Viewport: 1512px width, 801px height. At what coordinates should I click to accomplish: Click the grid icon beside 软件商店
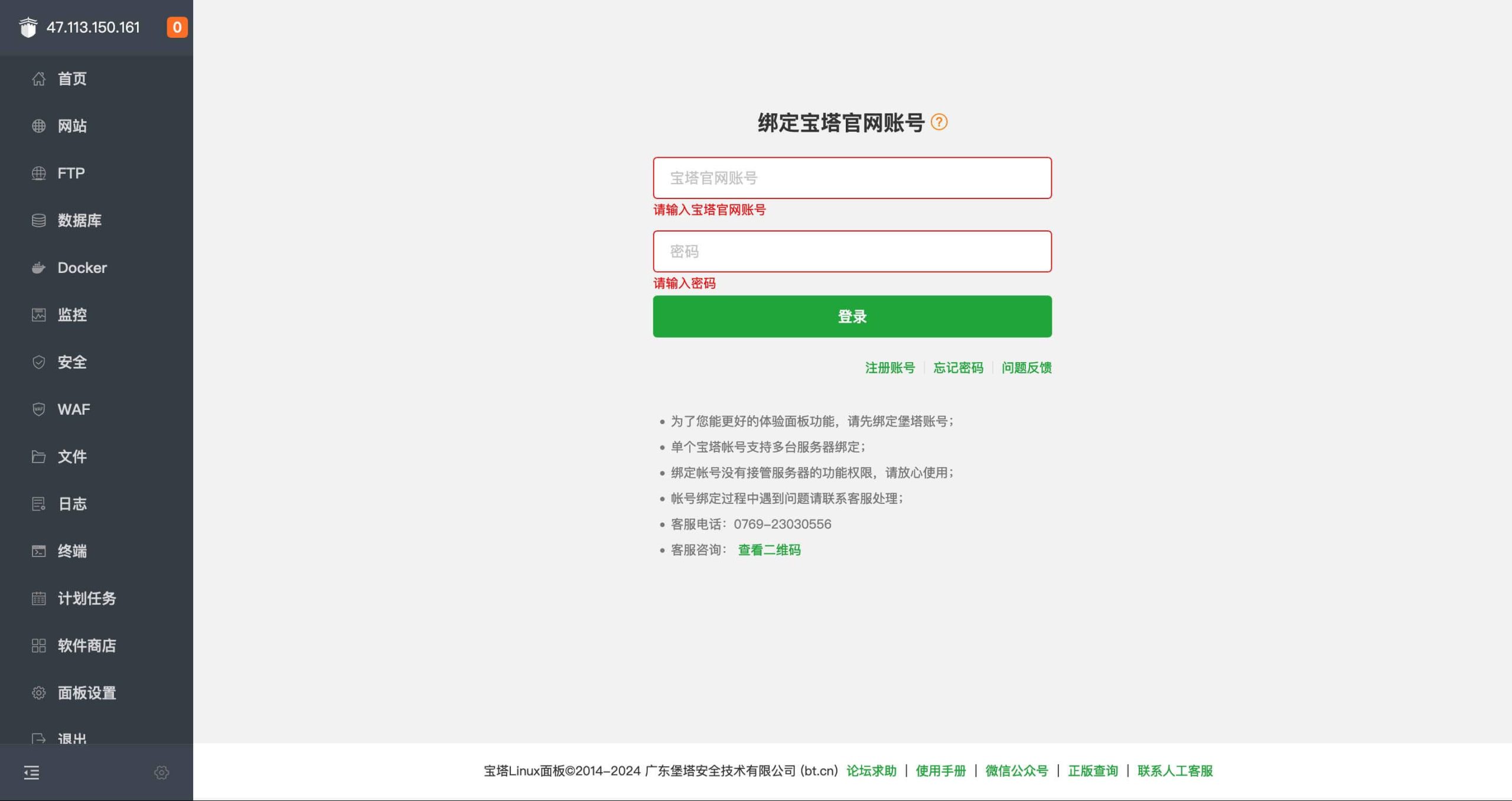coord(38,646)
